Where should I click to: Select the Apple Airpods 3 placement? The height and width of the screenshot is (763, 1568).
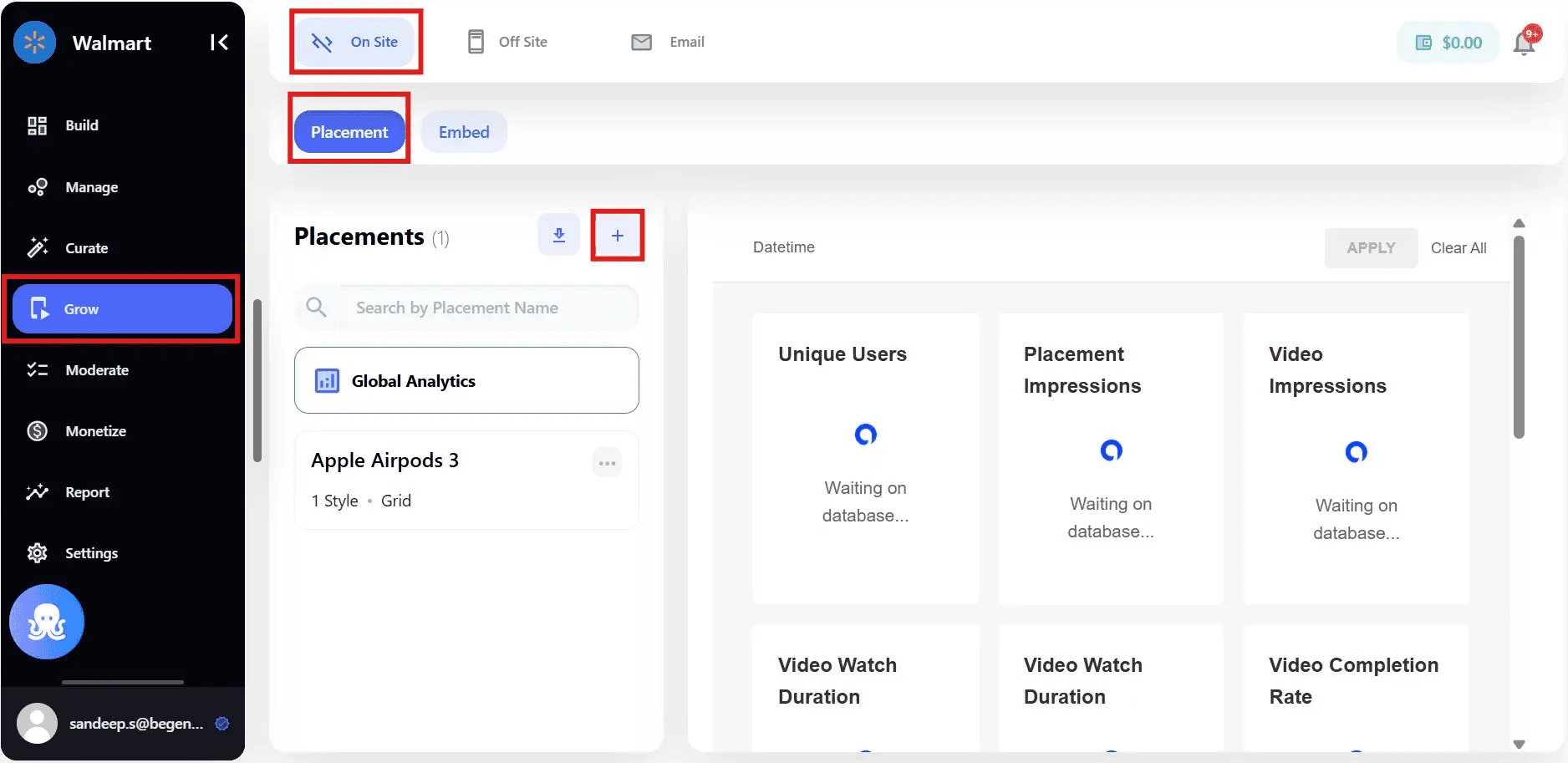point(466,480)
